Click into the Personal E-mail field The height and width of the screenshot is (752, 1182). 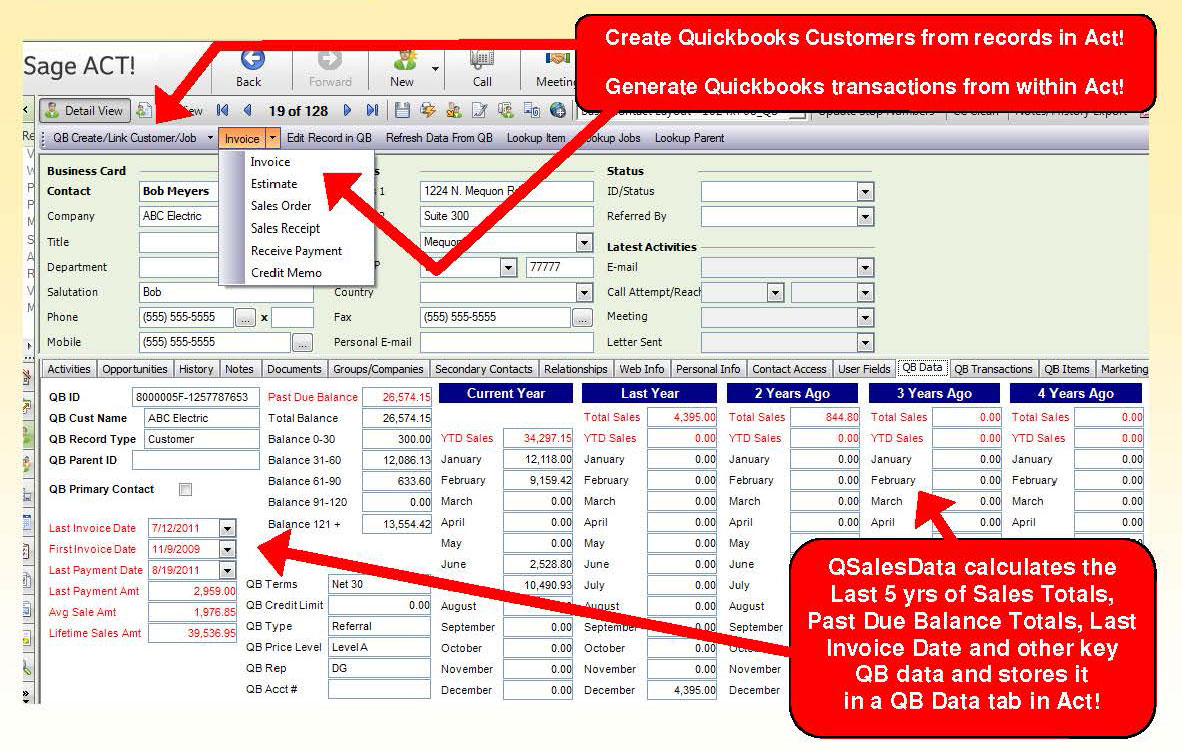tap(507, 343)
